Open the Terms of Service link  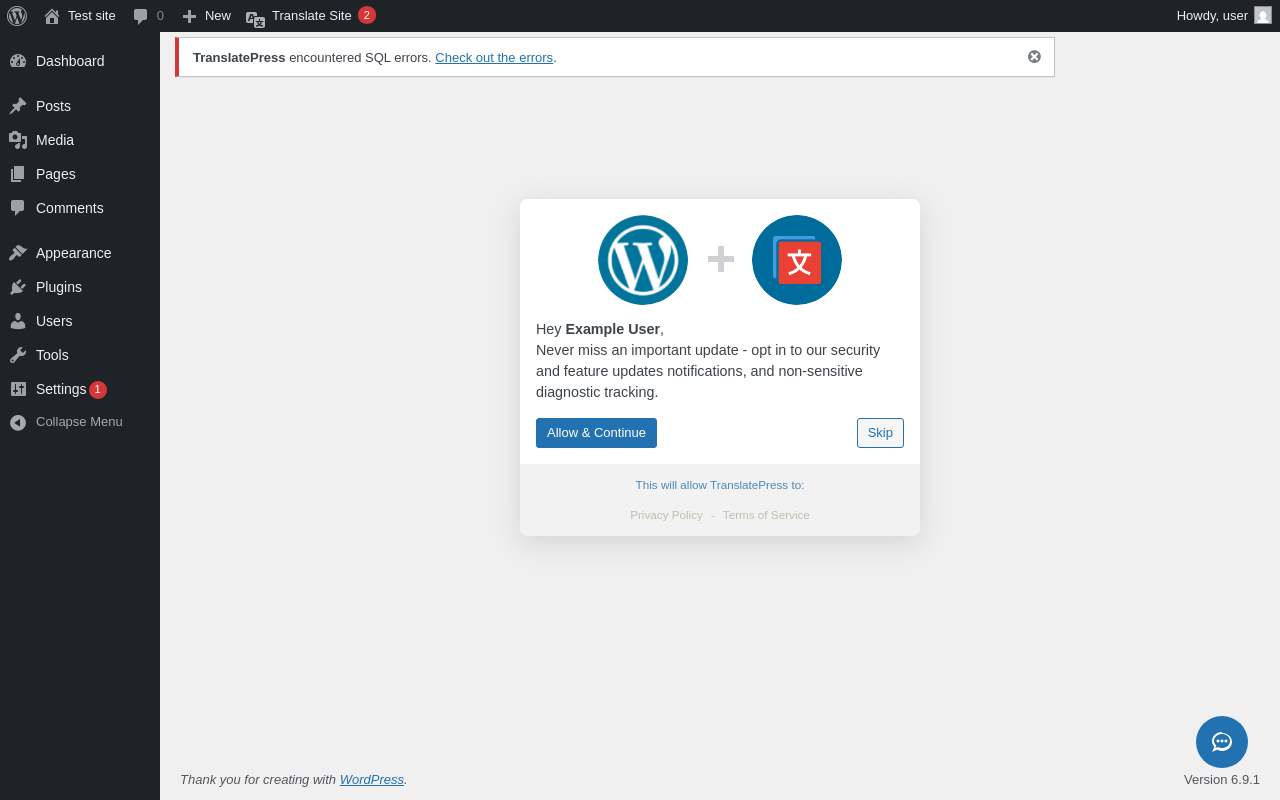[766, 515]
